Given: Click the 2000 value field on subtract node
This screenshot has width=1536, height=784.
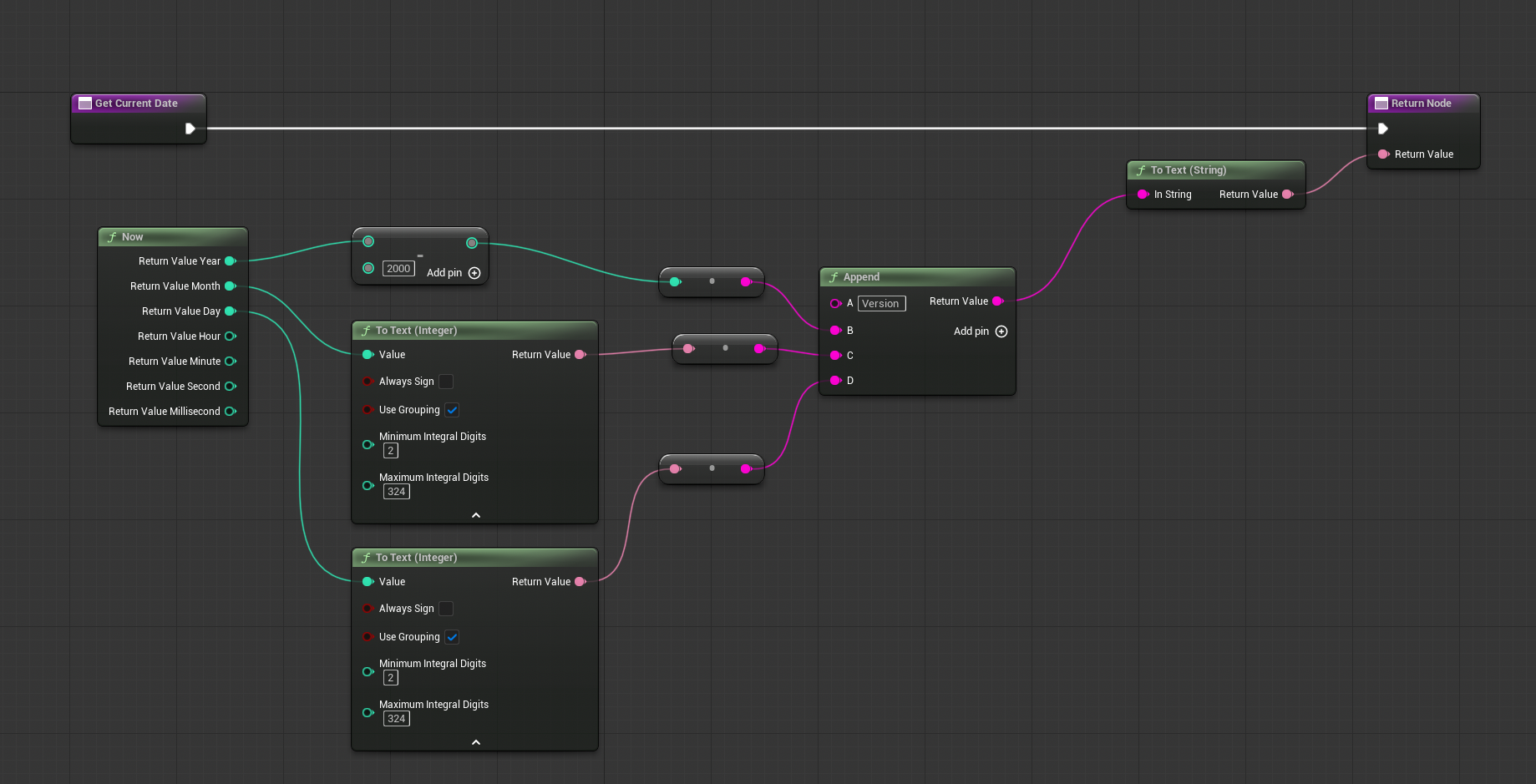Looking at the screenshot, I should [398, 269].
